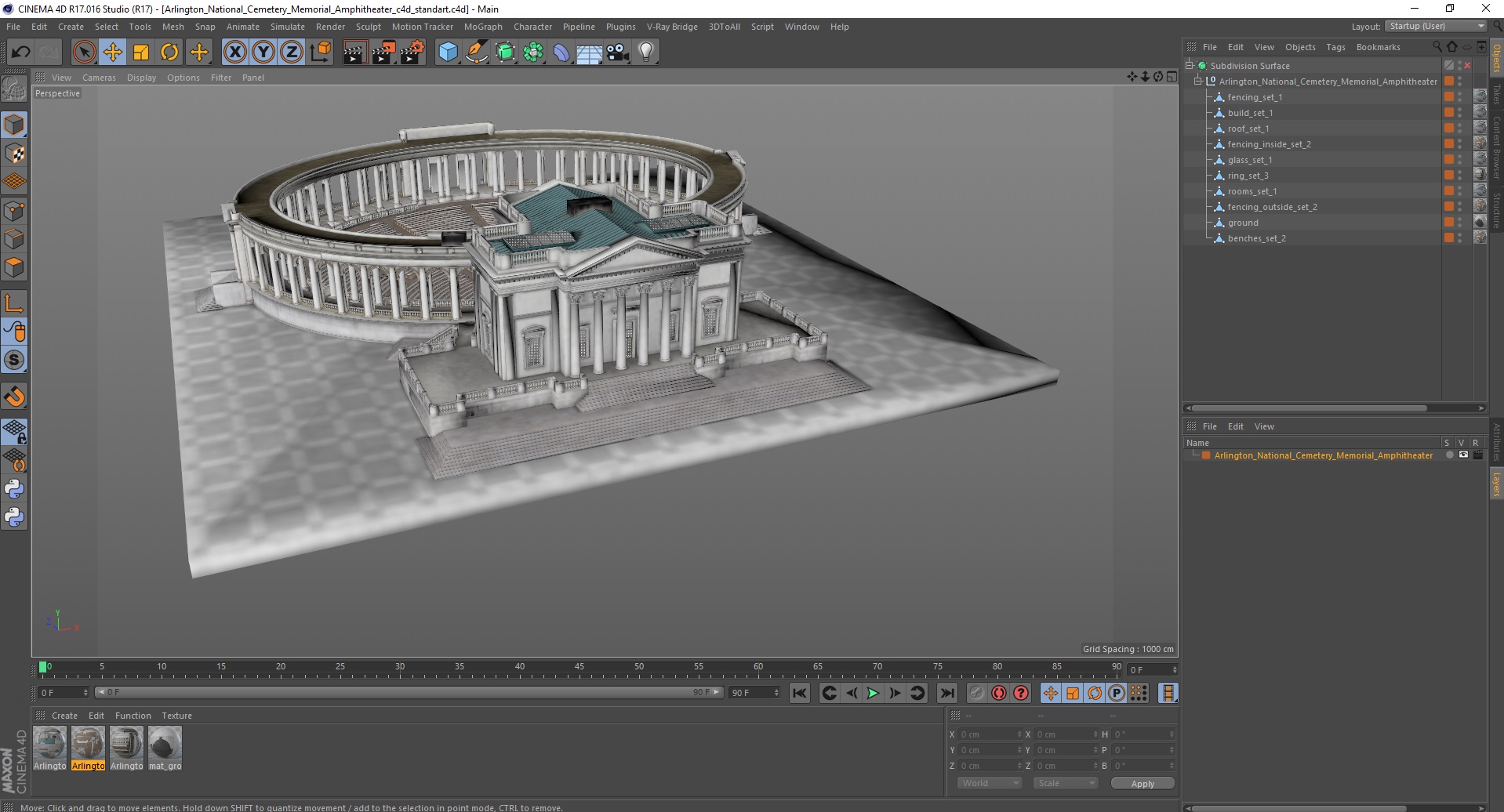Screen dimensions: 1504x812
Task: Toggle layer solo dot for Arlington layer
Action: (1449, 455)
